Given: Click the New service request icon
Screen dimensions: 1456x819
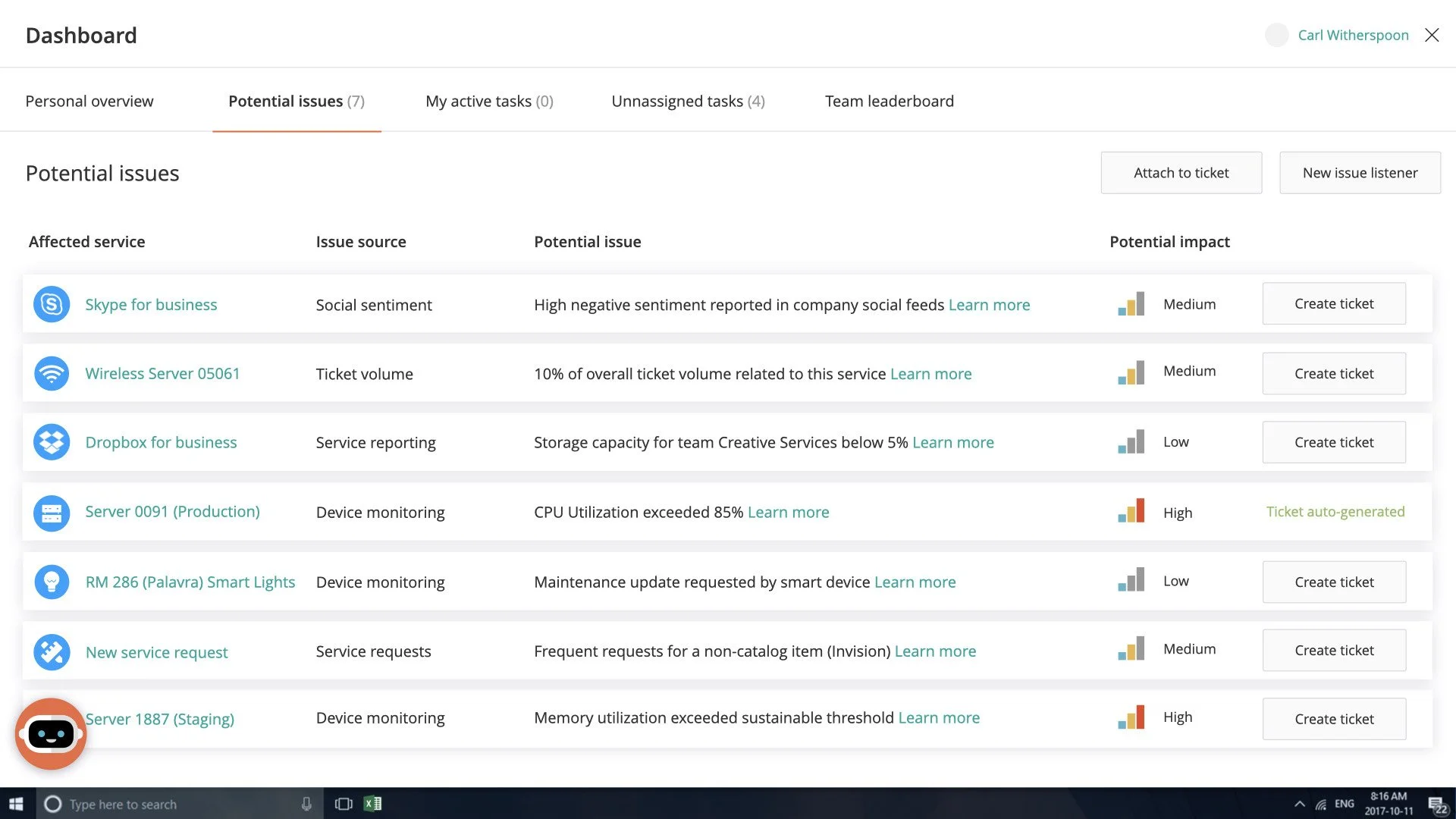Looking at the screenshot, I should point(52,651).
